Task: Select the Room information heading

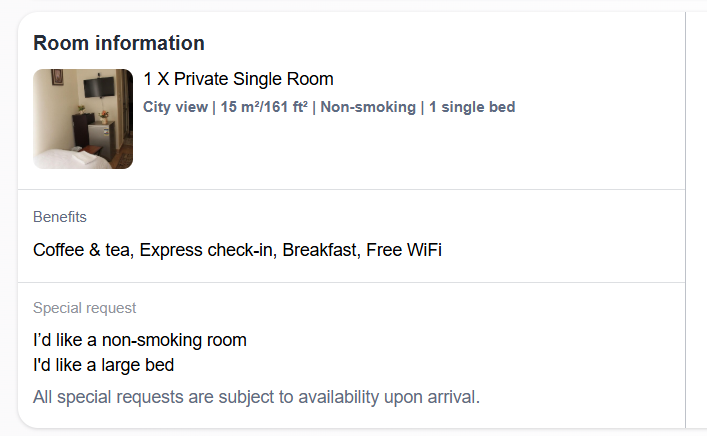Action: (x=119, y=43)
